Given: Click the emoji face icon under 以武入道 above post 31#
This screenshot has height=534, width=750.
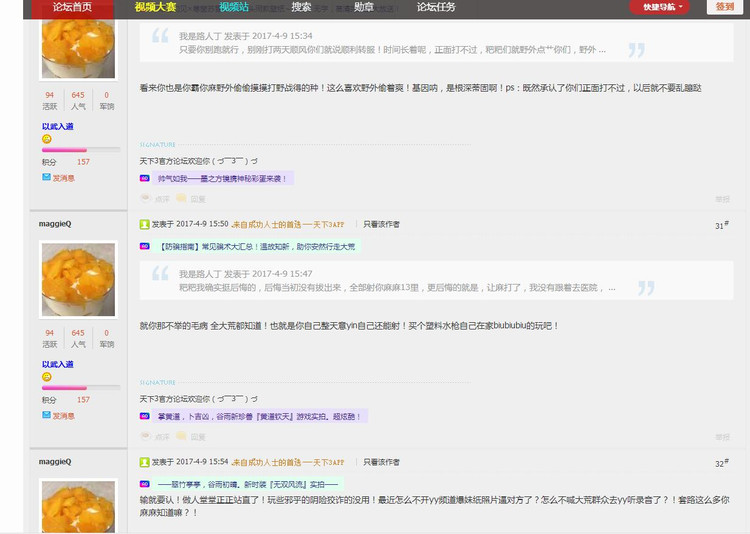Looking at the screenshot, I should pyautogui.click(x=46, y=139).
